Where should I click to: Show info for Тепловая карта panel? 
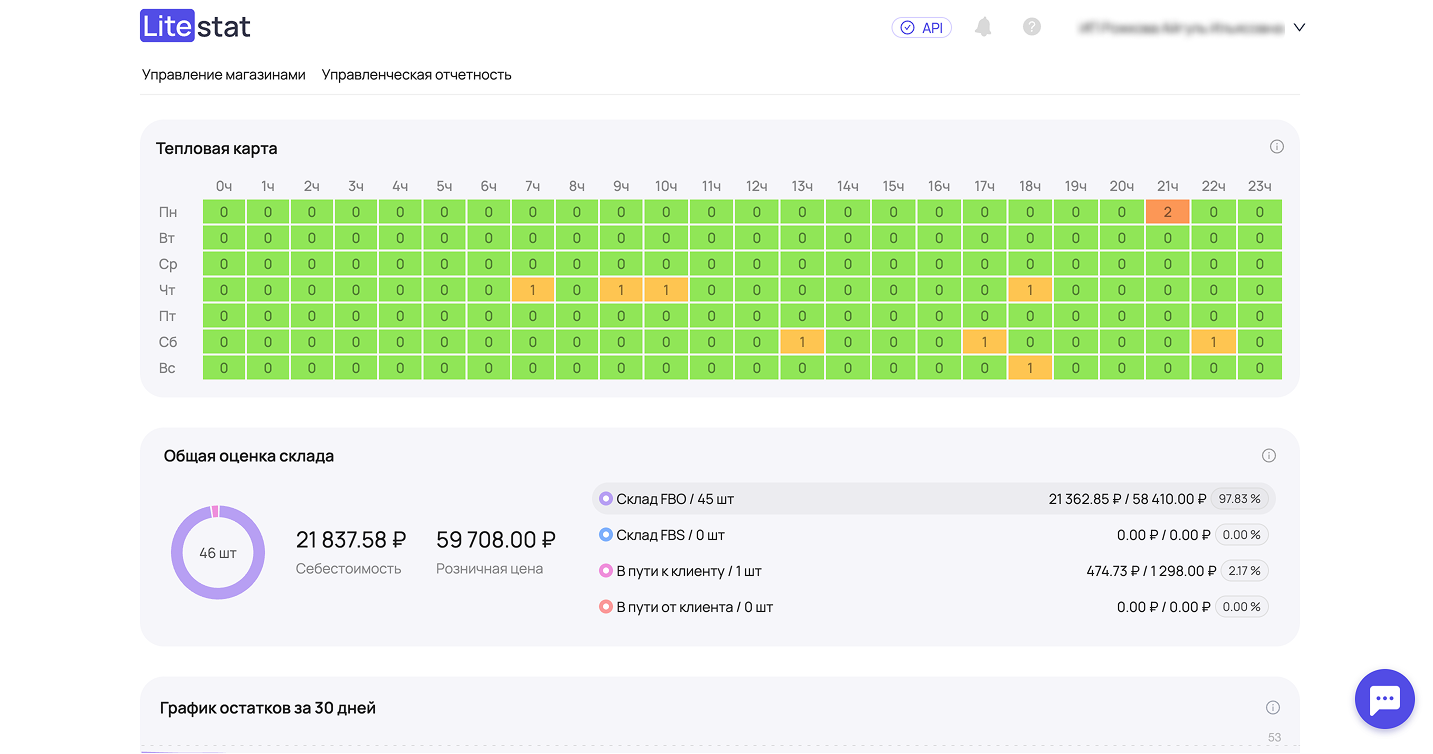click(1276, 147)
